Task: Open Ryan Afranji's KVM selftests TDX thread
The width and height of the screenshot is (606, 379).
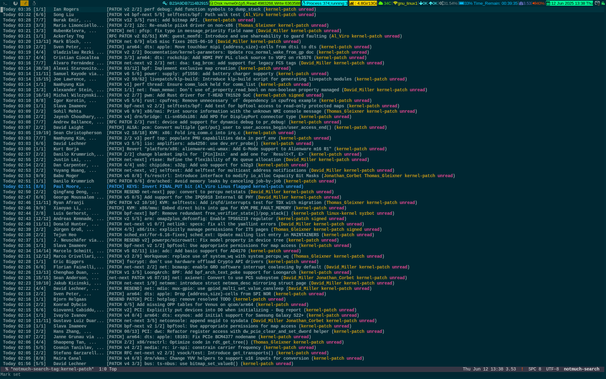Action: pos(210,202)
